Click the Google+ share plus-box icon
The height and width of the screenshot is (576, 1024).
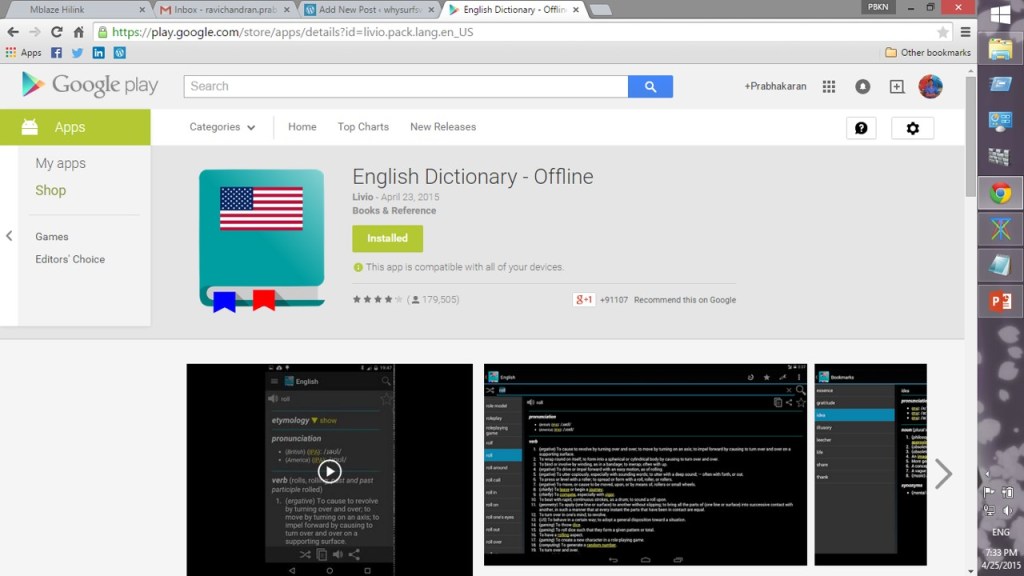click(897, 87)
